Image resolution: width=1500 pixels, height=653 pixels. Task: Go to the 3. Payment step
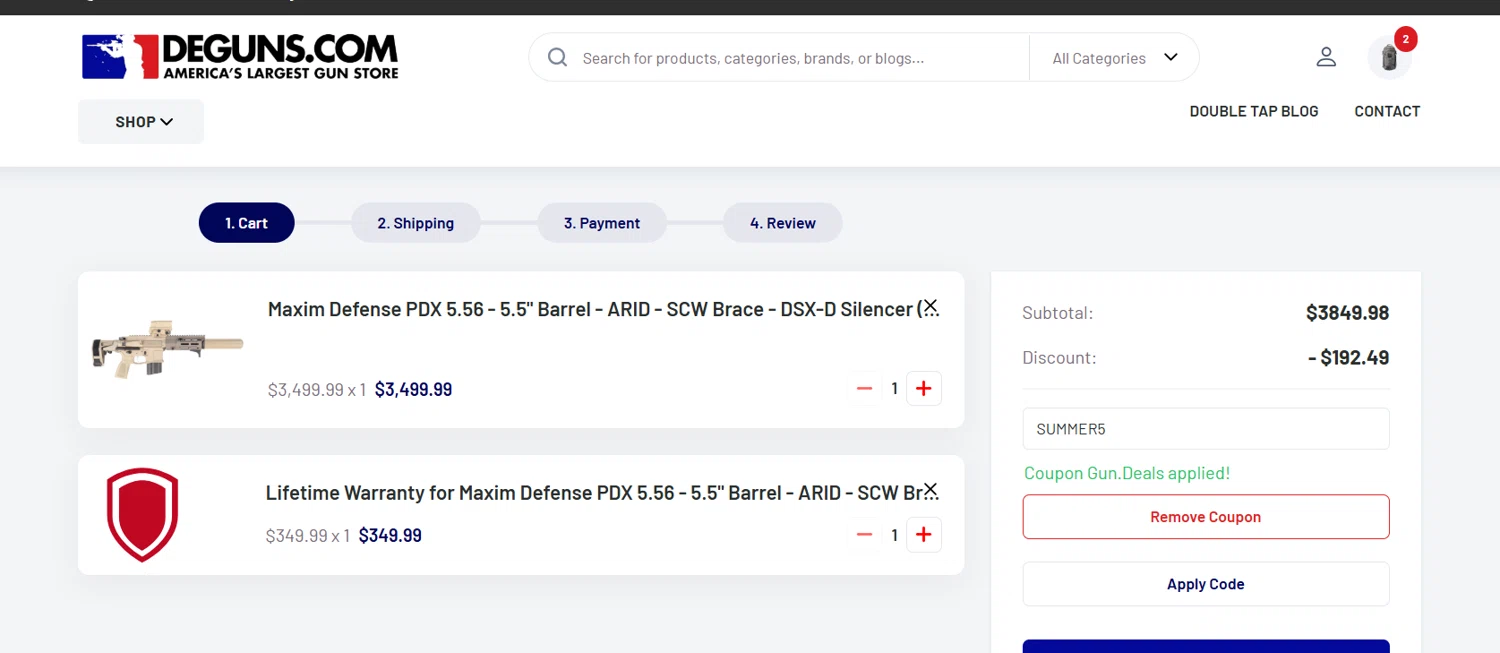[x=602, y=223]
